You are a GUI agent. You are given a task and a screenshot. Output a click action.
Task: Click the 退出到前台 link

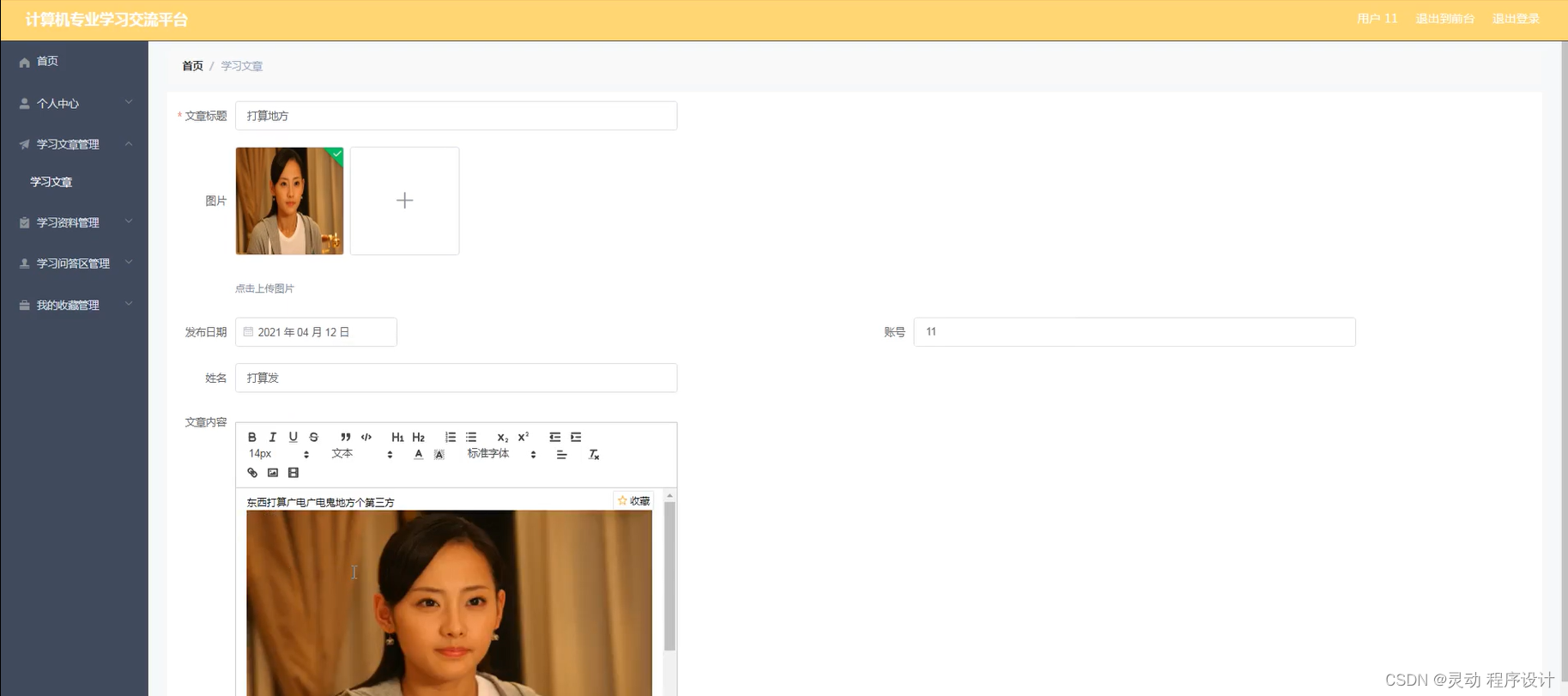(1445, 19)
